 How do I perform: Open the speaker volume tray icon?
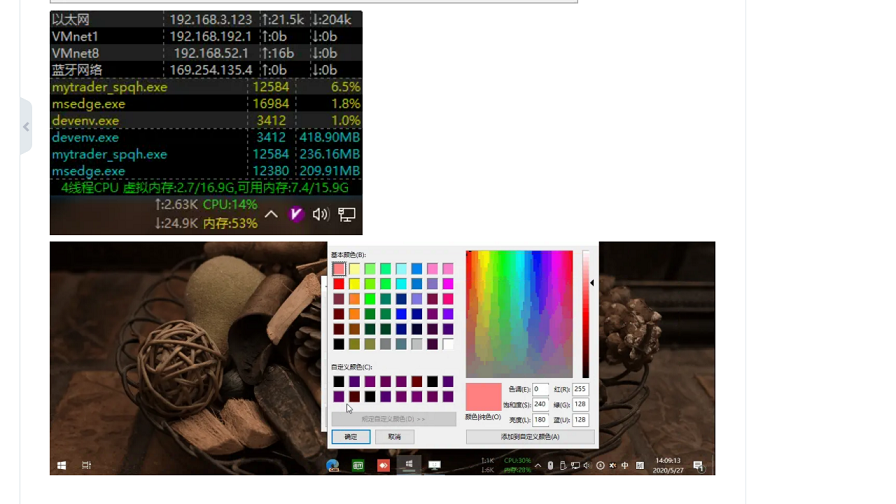[320, 214]
